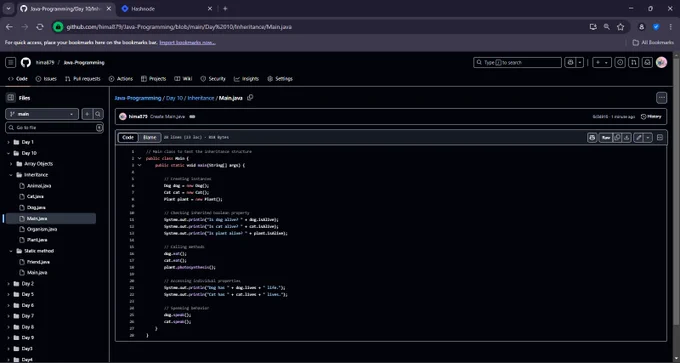Open the Raw file view
Screen dimensions: 680x363
pyautogui.click(x=606, y=137)
